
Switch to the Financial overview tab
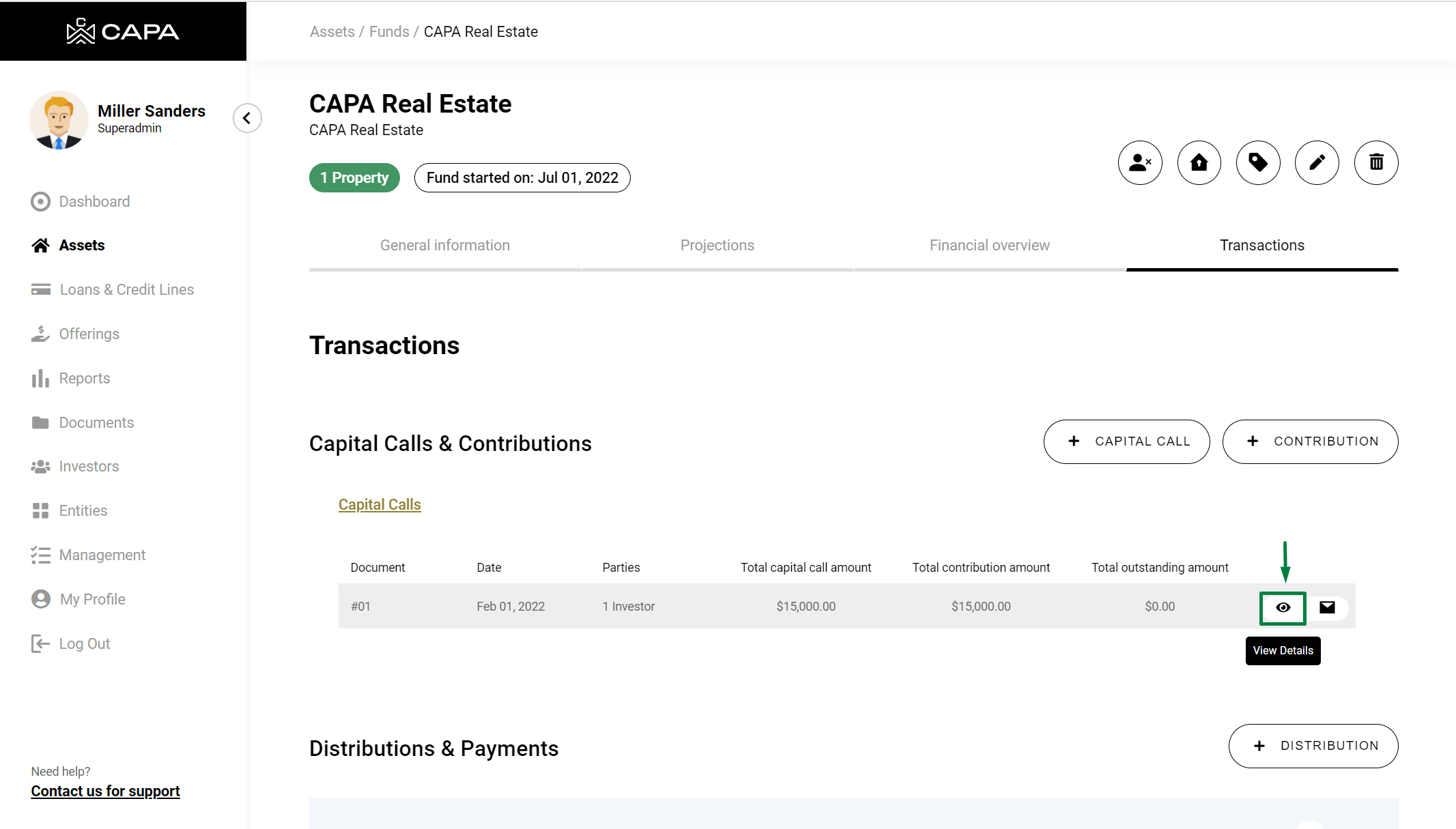pyautogui.click(x=989, y=246)
